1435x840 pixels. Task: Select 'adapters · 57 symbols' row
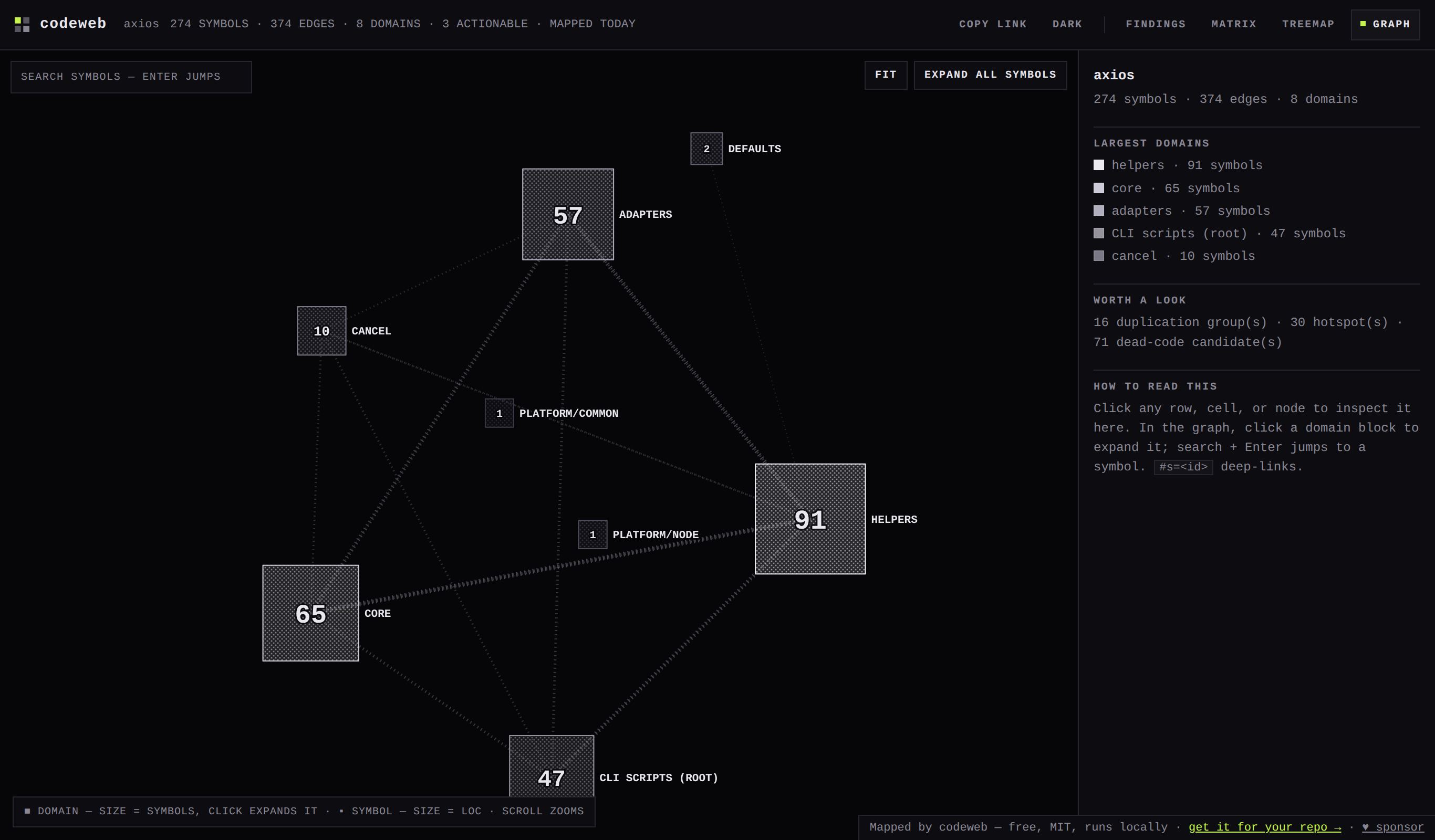point(1256,211)
